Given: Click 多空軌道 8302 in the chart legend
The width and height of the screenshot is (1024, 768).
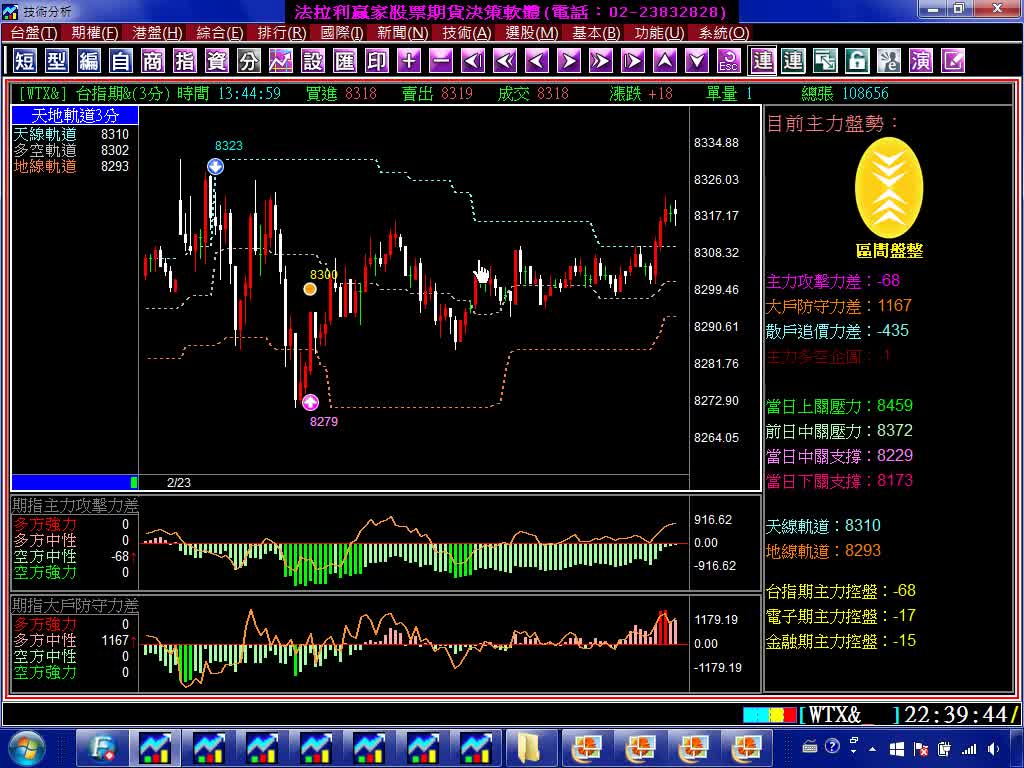Looking at the screenshot, I should coord(71,150).
